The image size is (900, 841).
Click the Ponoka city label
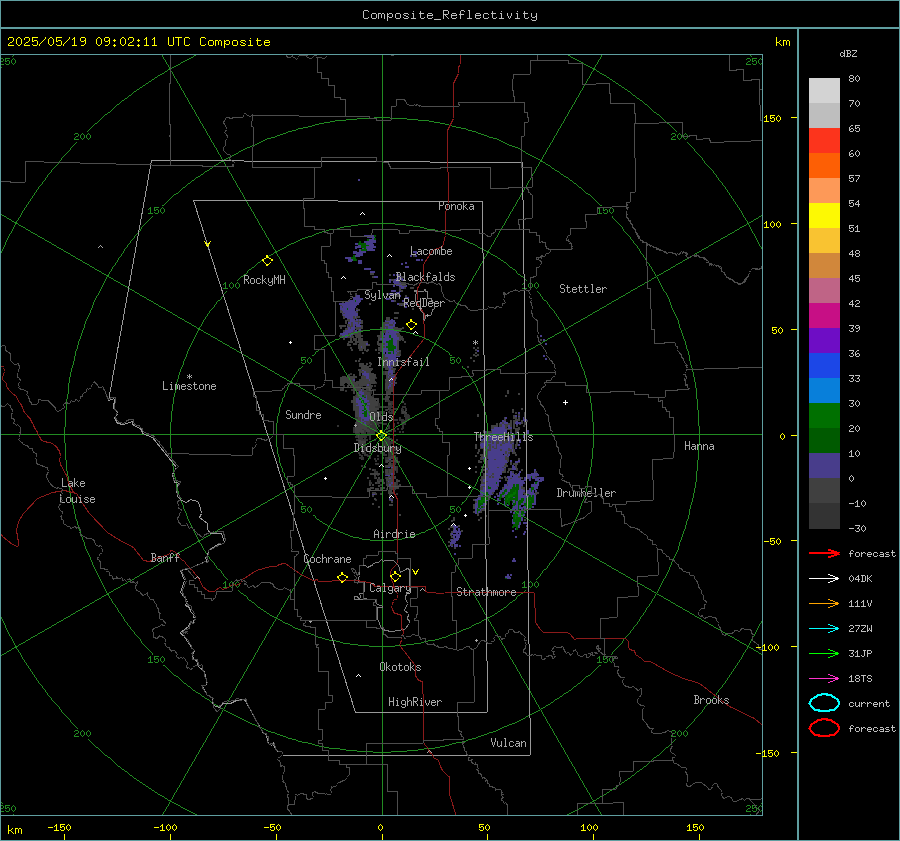point(456,206)
